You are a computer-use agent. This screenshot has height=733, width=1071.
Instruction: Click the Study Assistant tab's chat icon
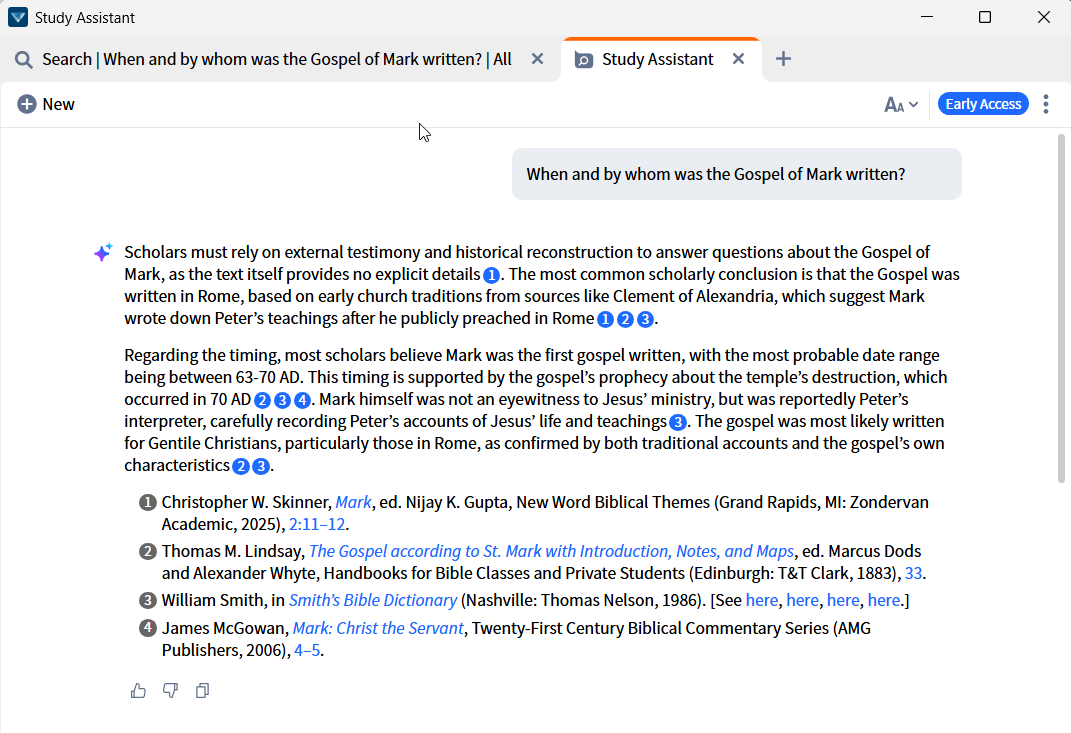click(583, 60)
